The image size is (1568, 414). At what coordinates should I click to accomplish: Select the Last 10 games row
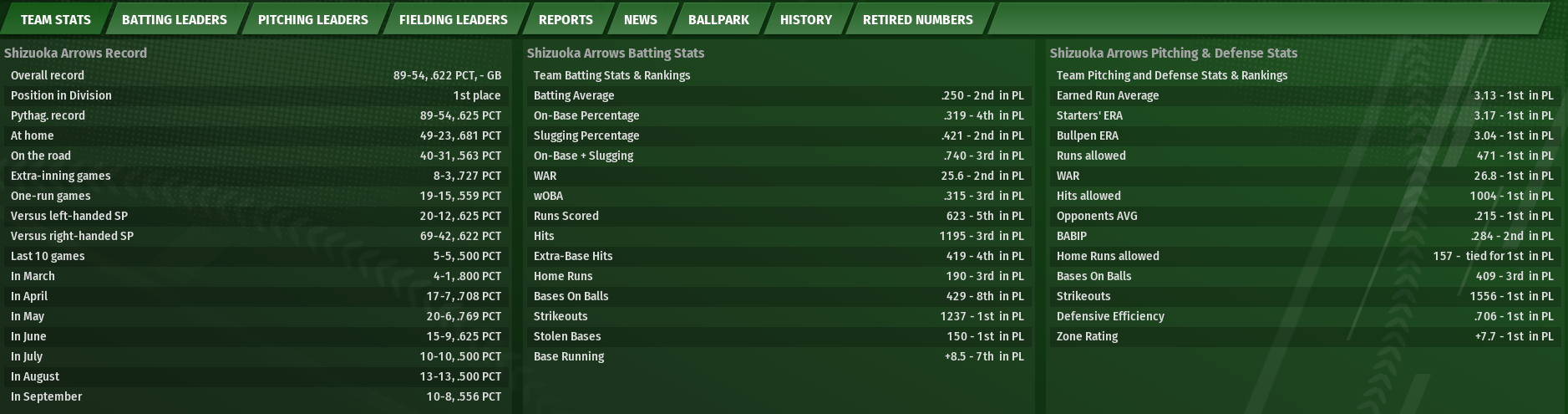(256, 256)
